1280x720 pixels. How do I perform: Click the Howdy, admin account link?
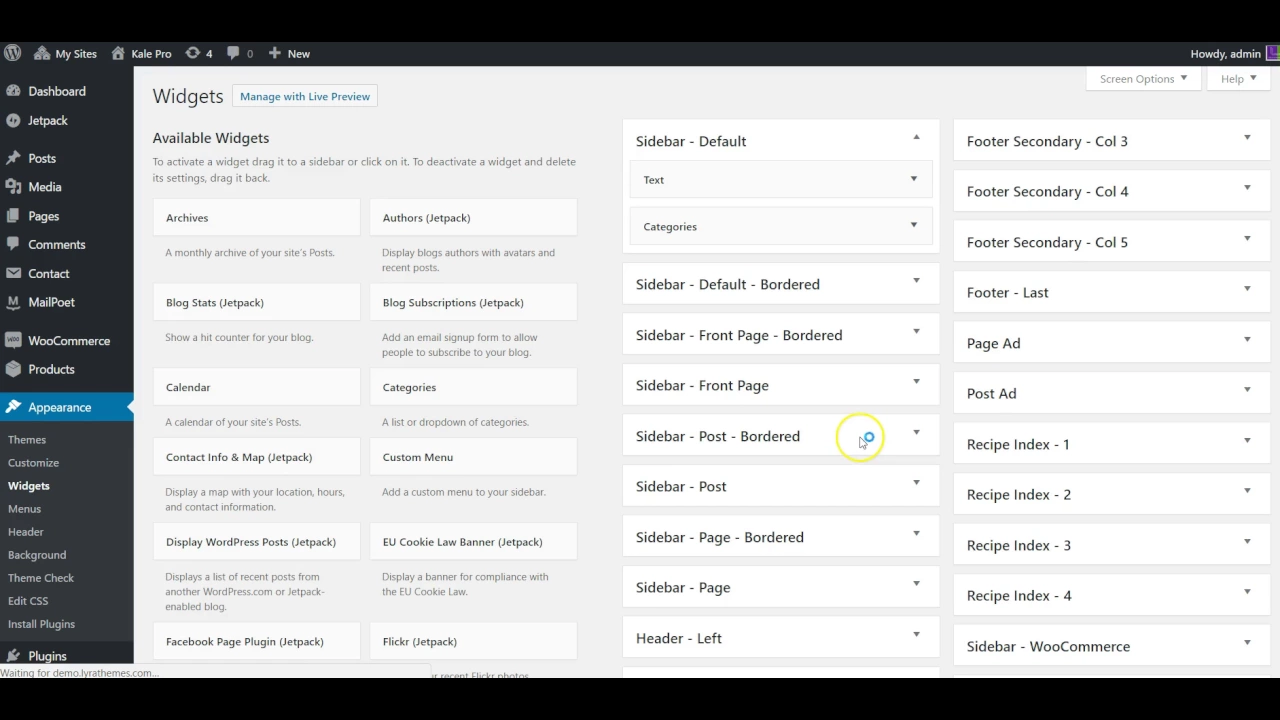[x=1225, y=54]
